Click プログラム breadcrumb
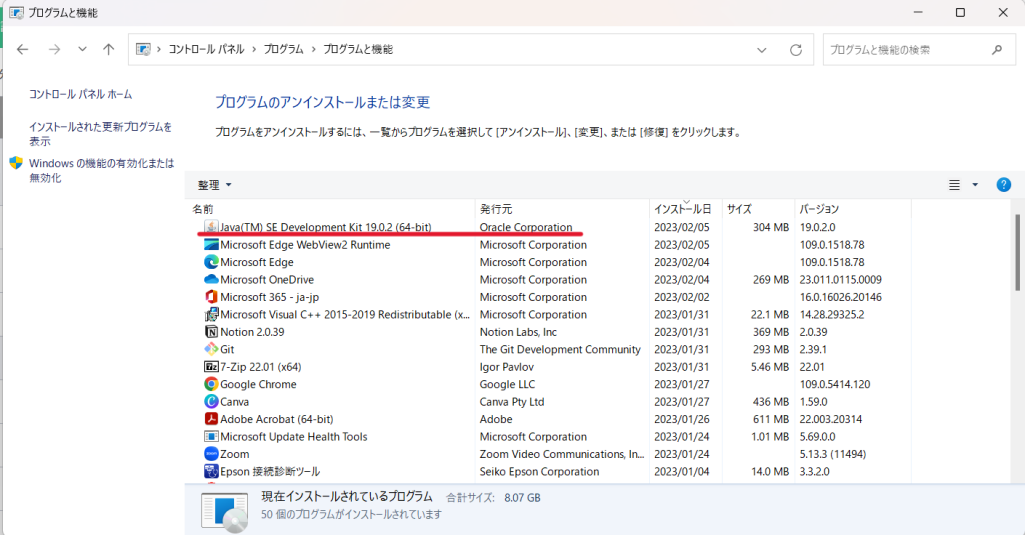This screenshot has width=1025, height=535. pyautogui.click(x=283, y=49)
